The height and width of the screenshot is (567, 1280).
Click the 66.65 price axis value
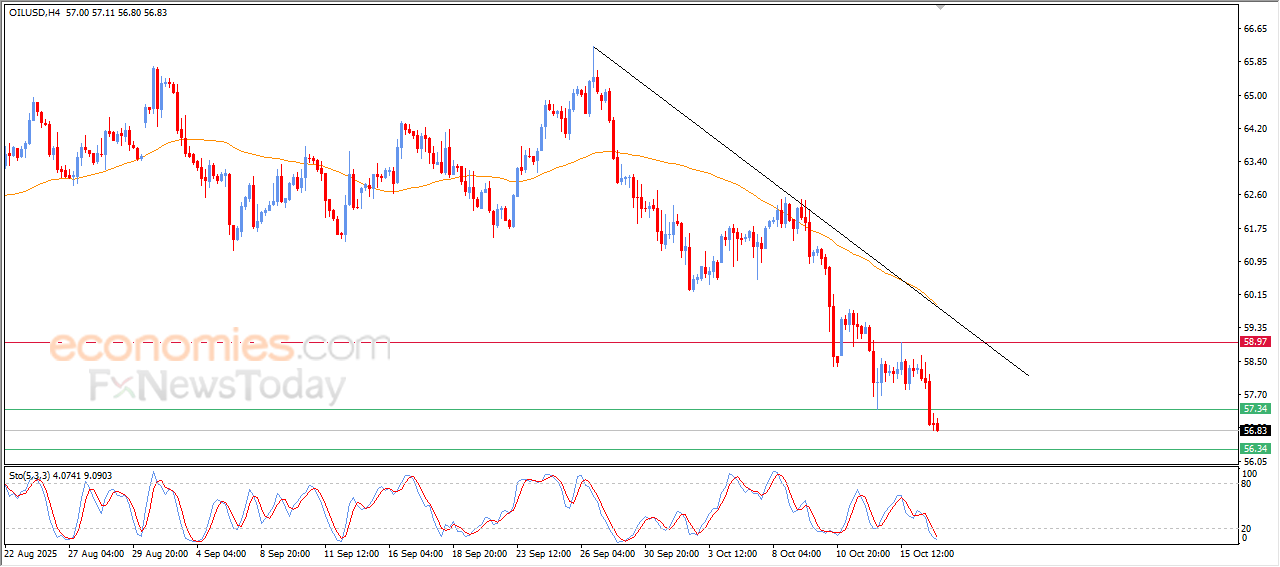[1255, 29]
